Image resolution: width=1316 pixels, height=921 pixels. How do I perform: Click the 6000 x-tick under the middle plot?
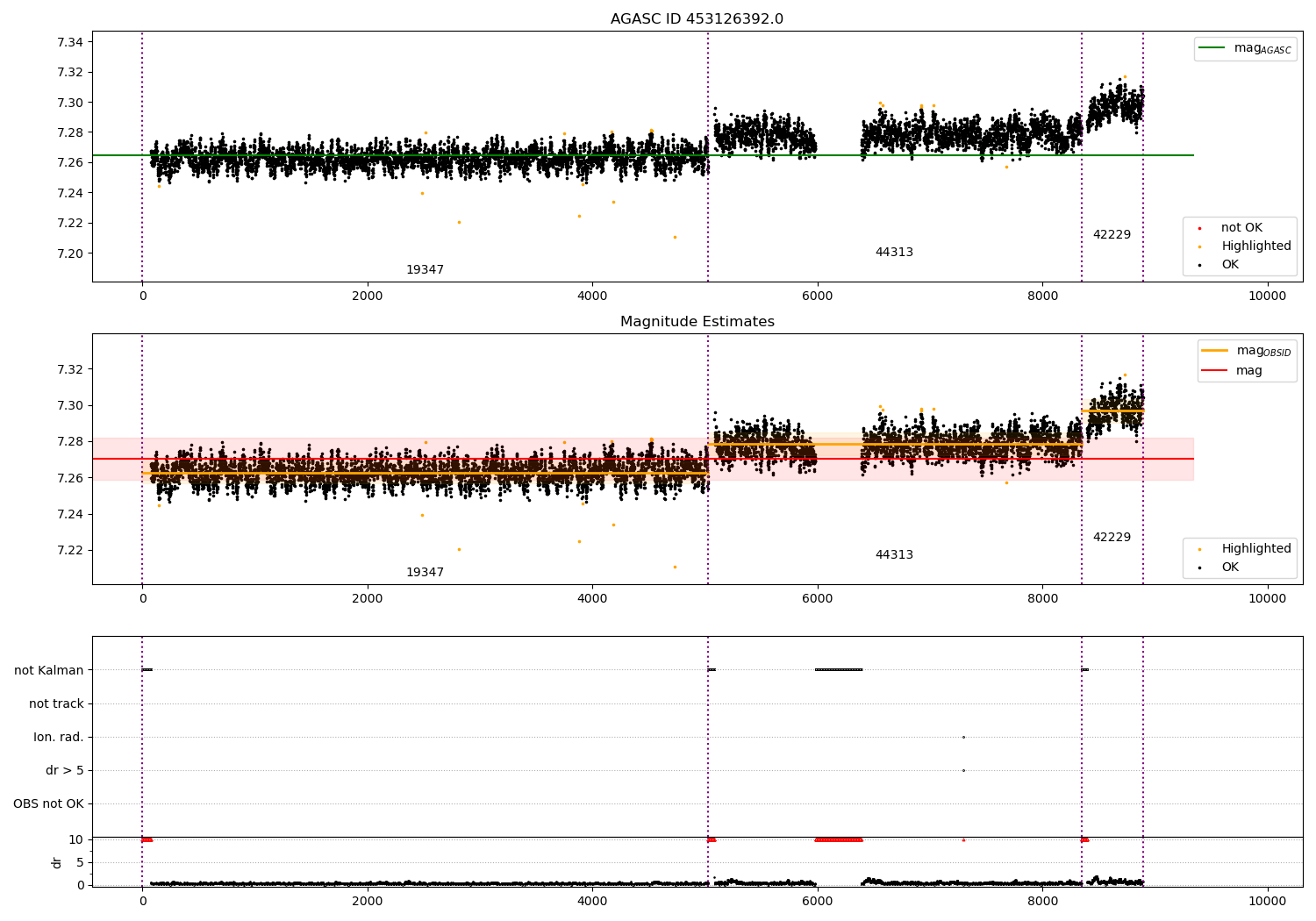818,599
